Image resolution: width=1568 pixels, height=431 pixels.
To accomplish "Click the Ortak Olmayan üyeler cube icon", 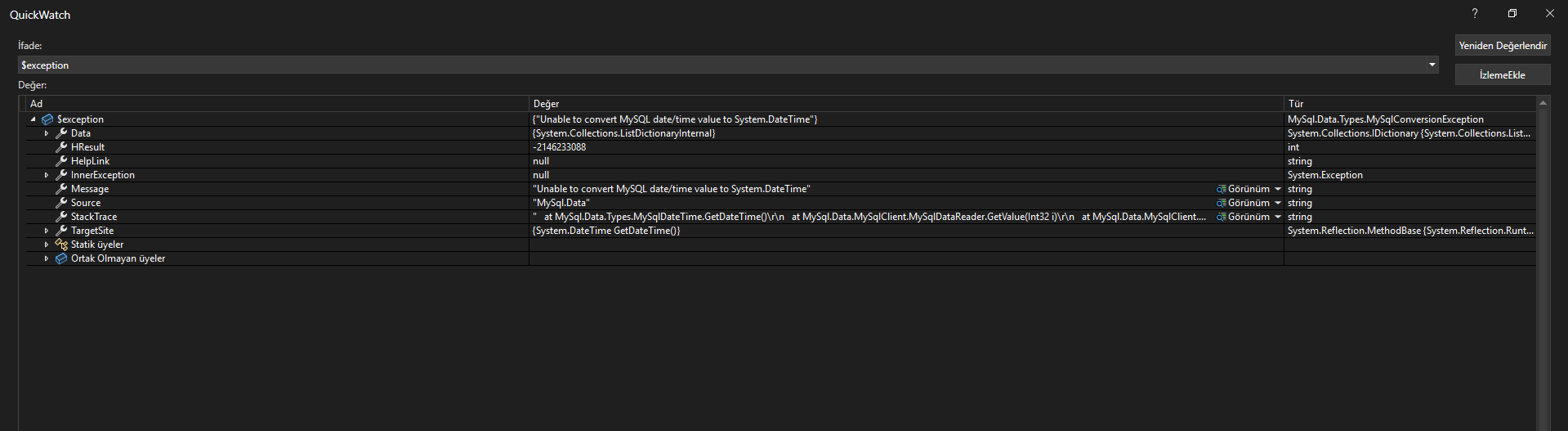I will (x=61, y=258).
